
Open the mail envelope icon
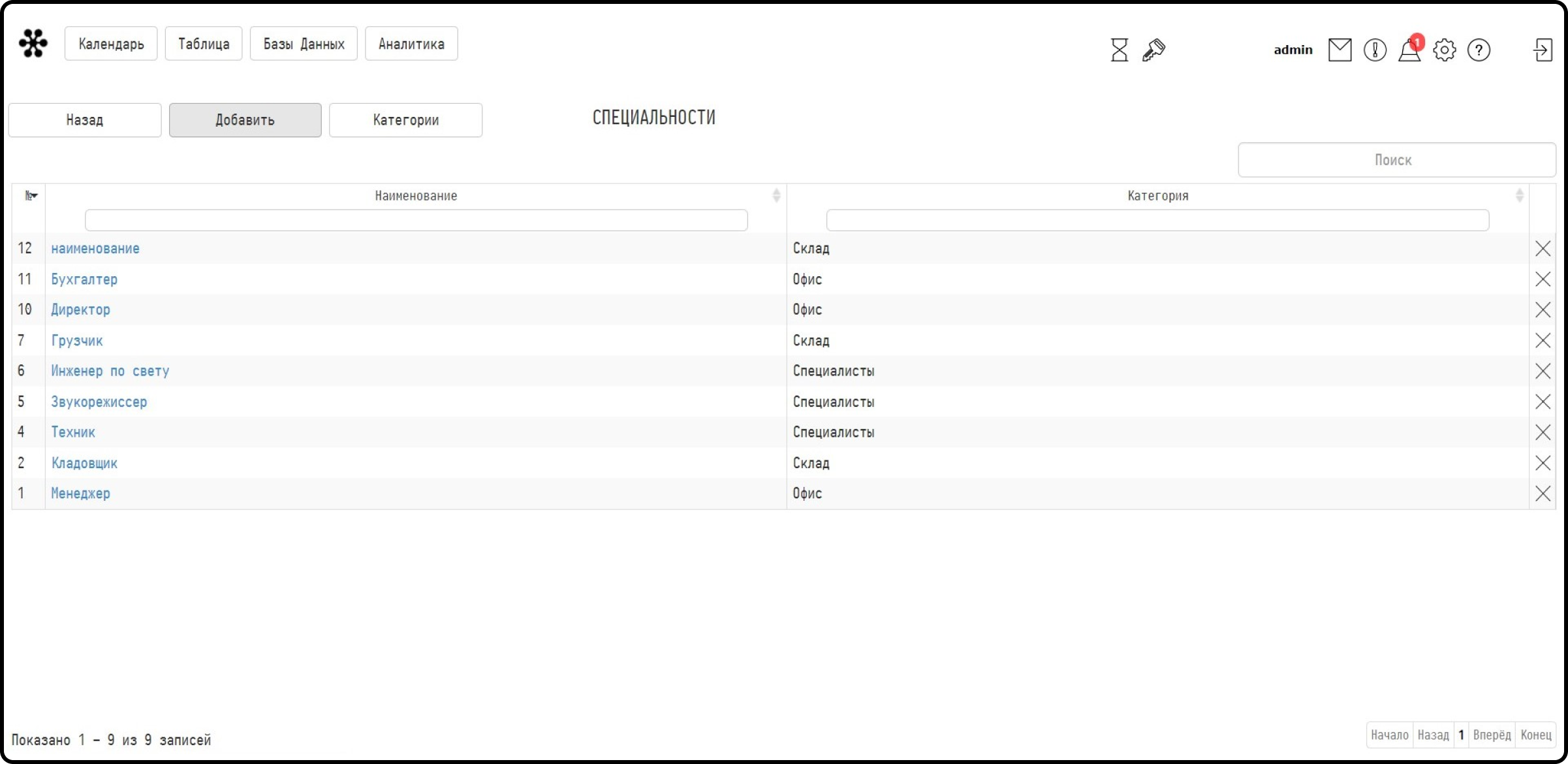1340,50
